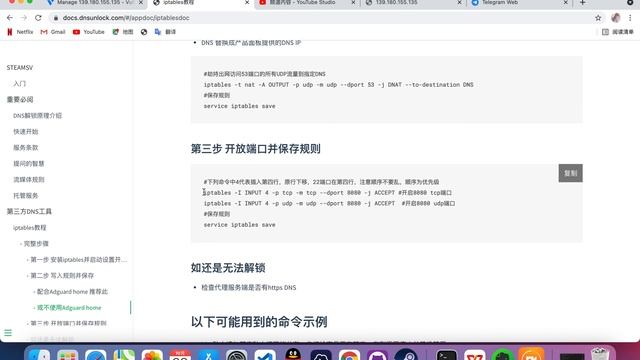Select 或不使用Adguard home sidebar entry
This screenshot has height=360, width=640.
(x=69, y=307)
